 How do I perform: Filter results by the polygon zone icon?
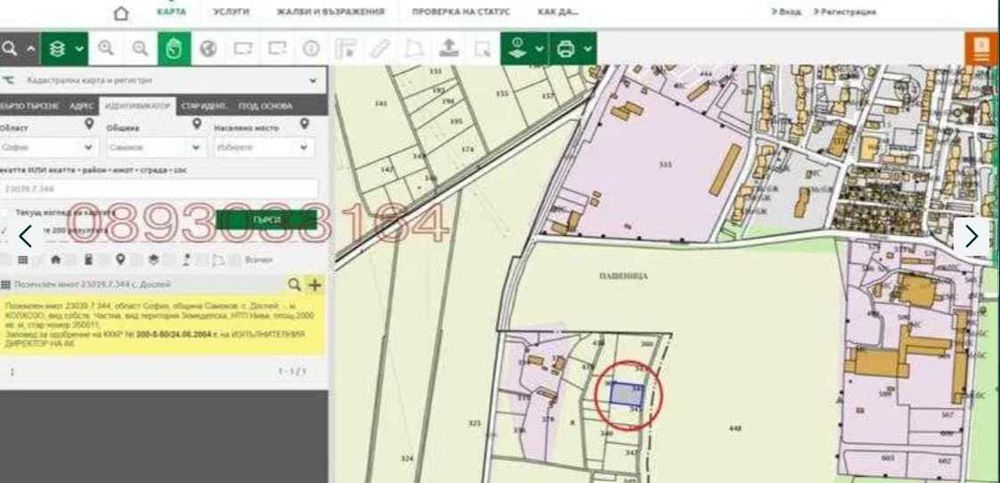tap(219, 260)
